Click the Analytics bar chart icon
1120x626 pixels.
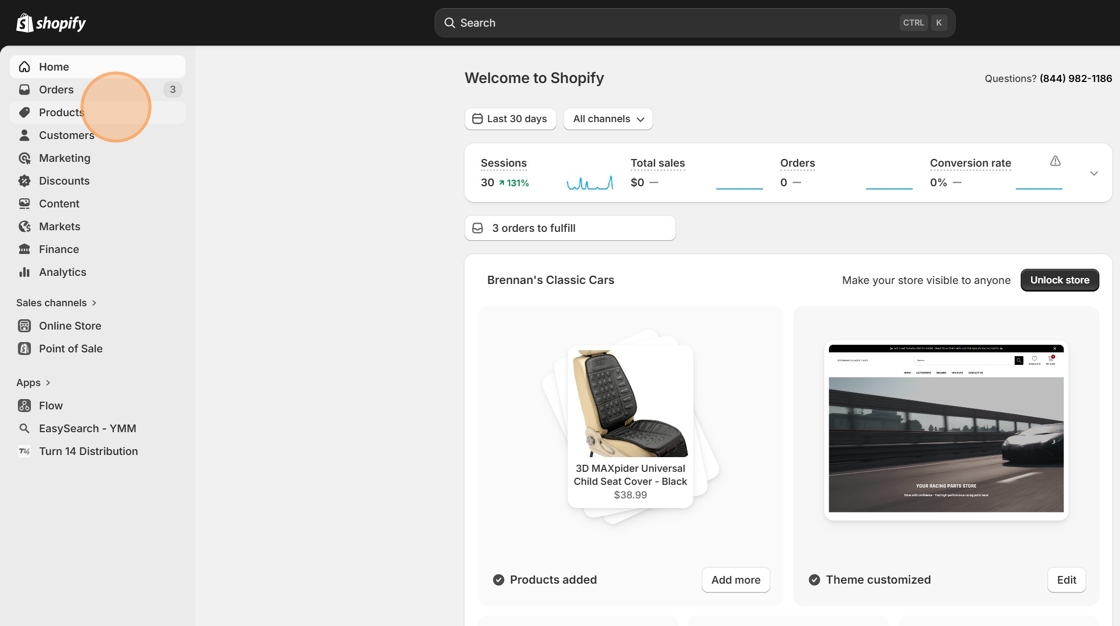tap(24, 272)
